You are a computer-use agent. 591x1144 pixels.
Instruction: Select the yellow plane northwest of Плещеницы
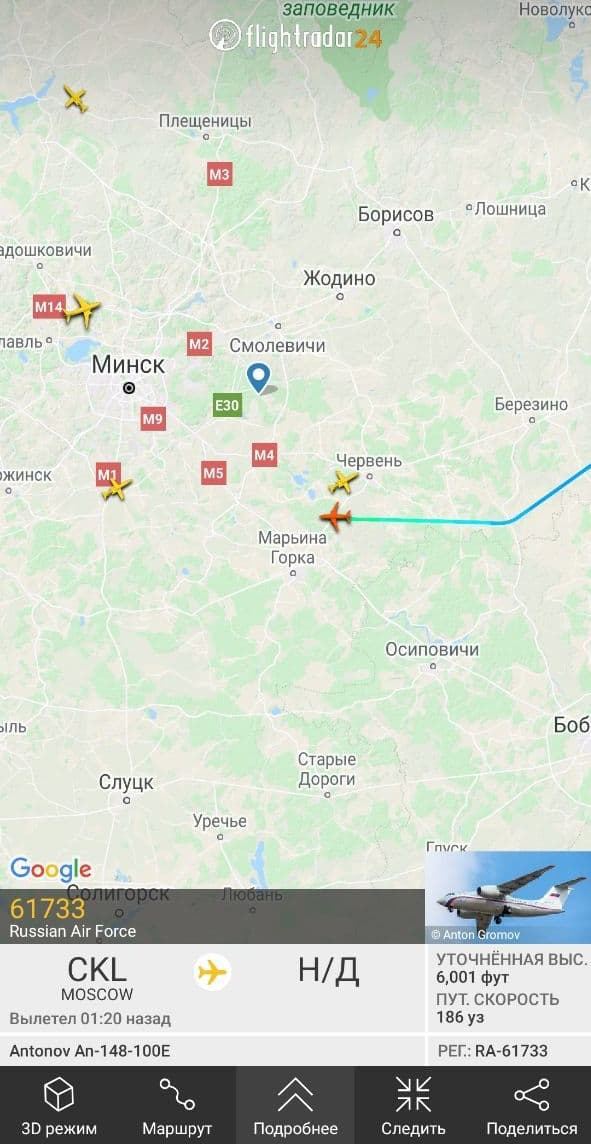tap(75, 98)
